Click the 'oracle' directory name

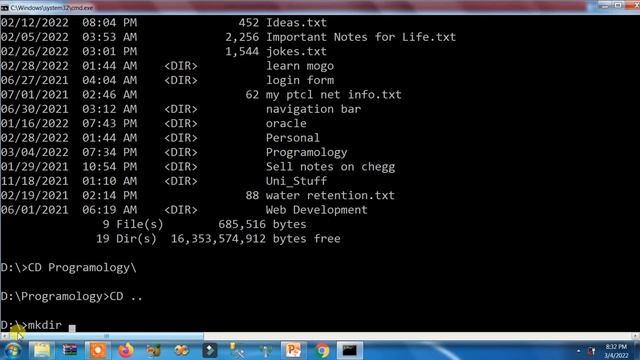click(x=286, y=123)
